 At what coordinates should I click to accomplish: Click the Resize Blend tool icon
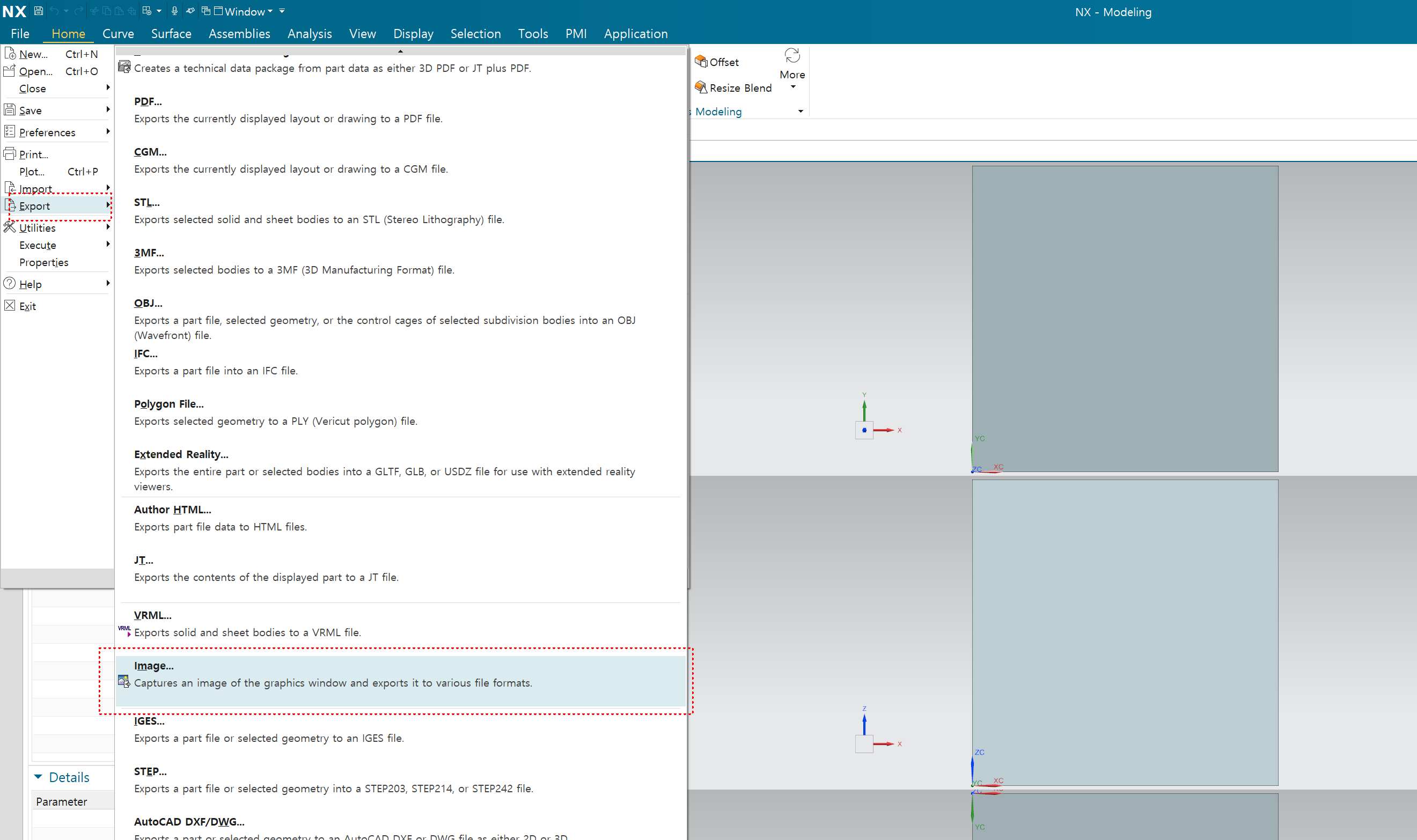click(x=701, y=87)
